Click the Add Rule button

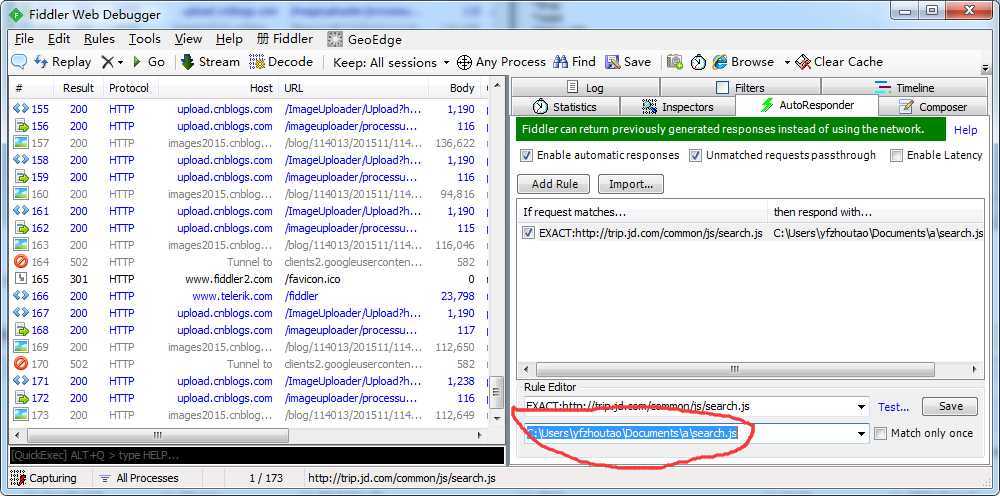click(x=554, y=184)
